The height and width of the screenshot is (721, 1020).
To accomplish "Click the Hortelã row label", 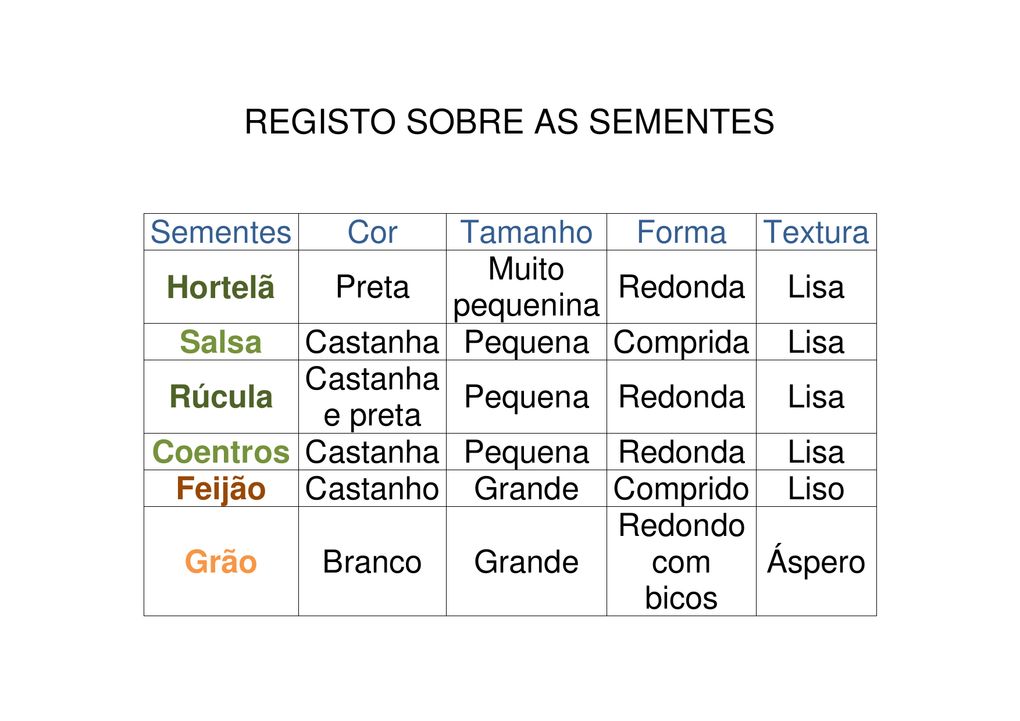I will pos(220,288).
